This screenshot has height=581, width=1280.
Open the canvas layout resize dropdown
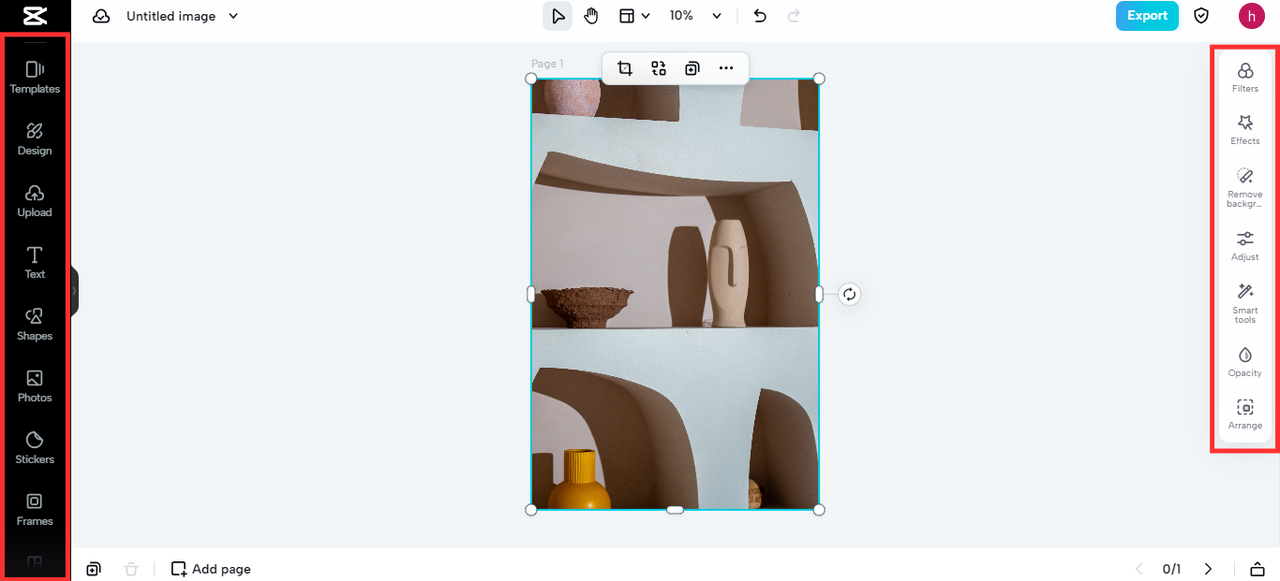(634, 16)
